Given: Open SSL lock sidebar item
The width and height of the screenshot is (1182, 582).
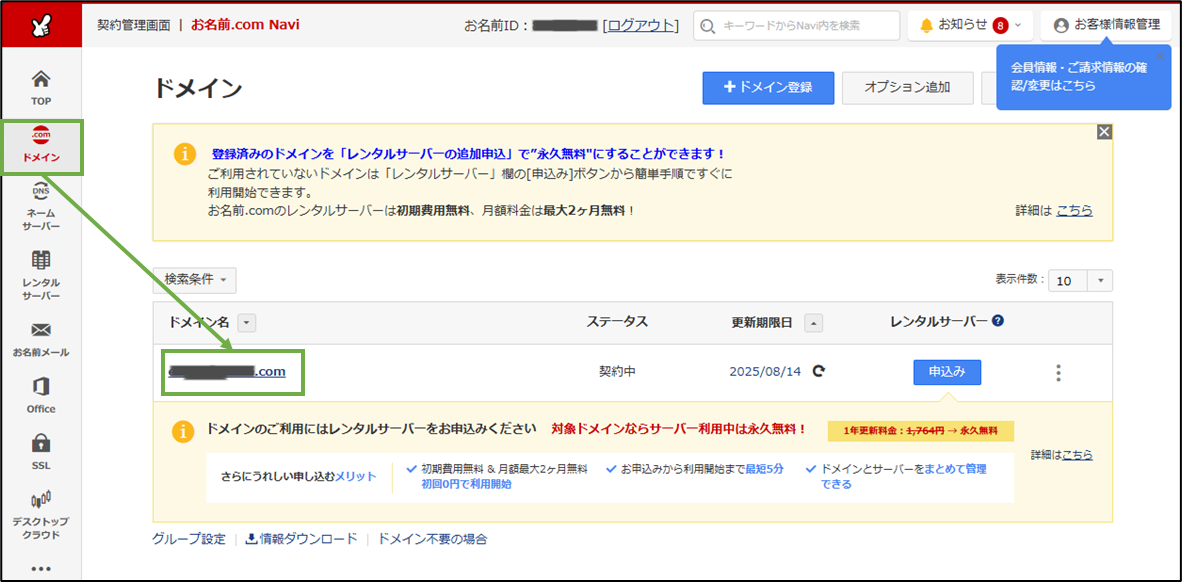Looking at the screenshot, I should click(x=41, y=452).
